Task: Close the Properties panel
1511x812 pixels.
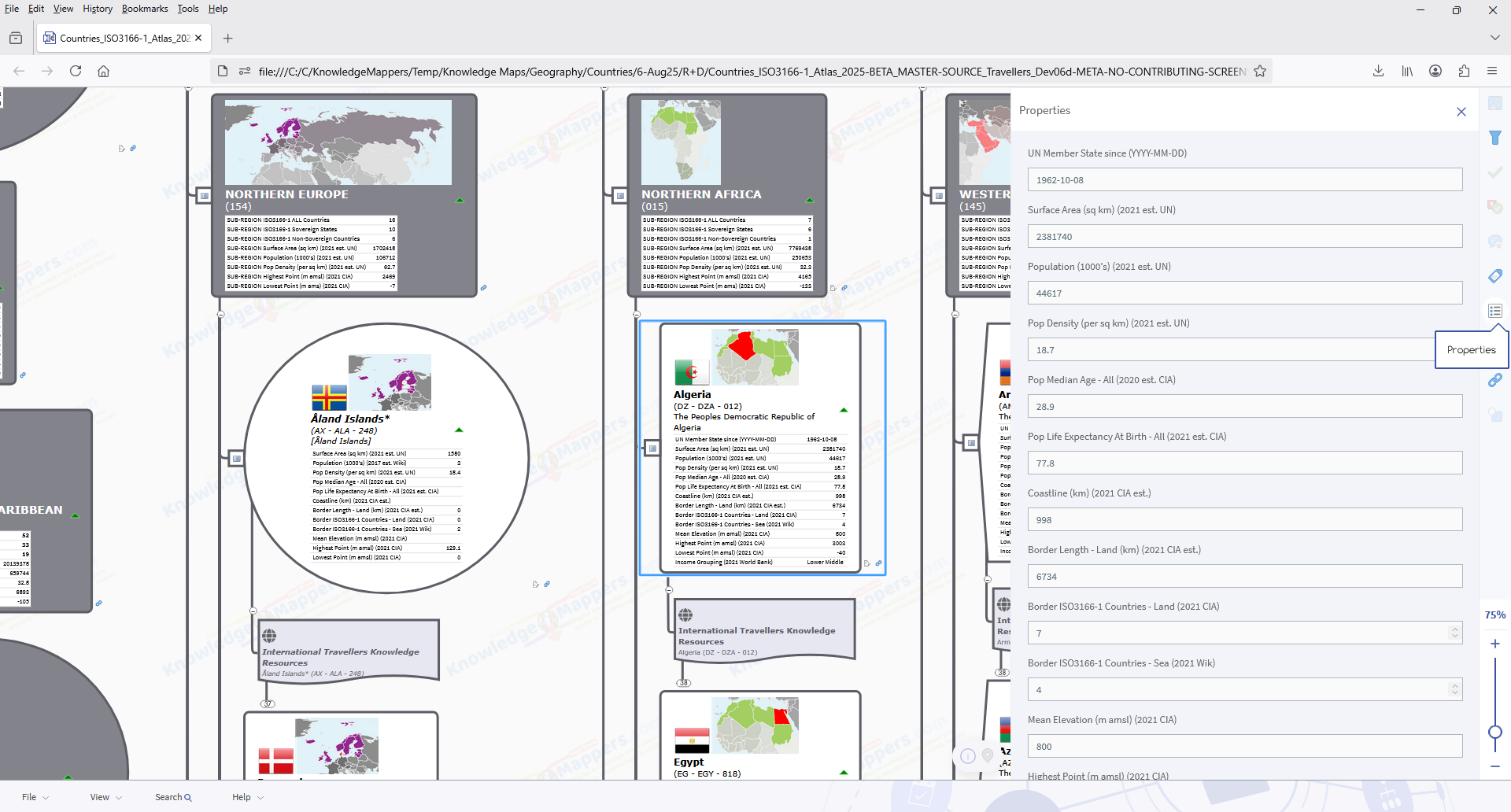Action: click(x=1461, y=112)
